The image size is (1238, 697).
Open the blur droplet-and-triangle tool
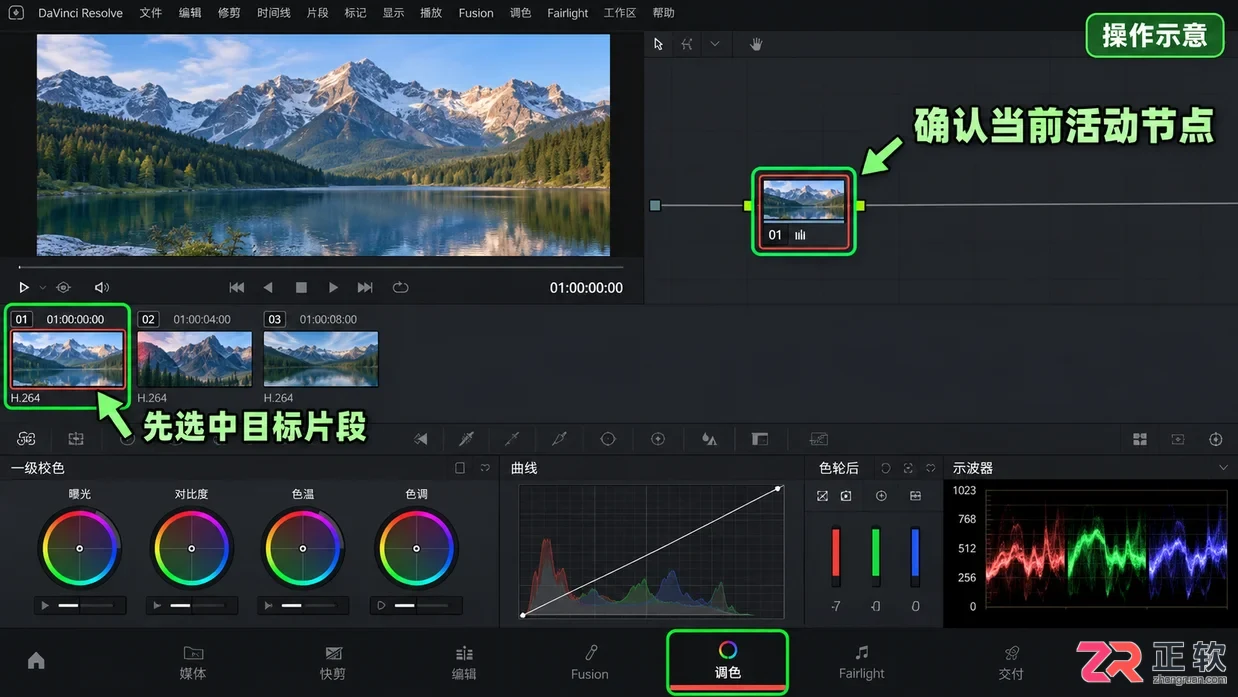[x=709, y=439]
